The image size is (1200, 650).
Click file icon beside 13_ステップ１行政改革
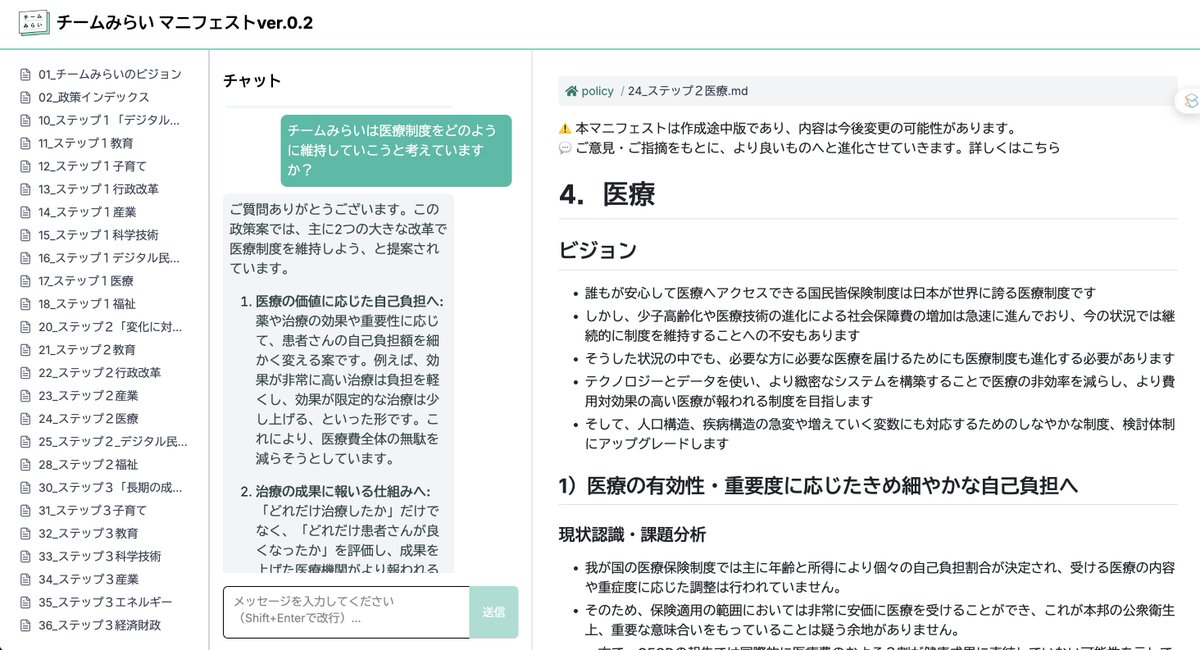click(26, 189)
